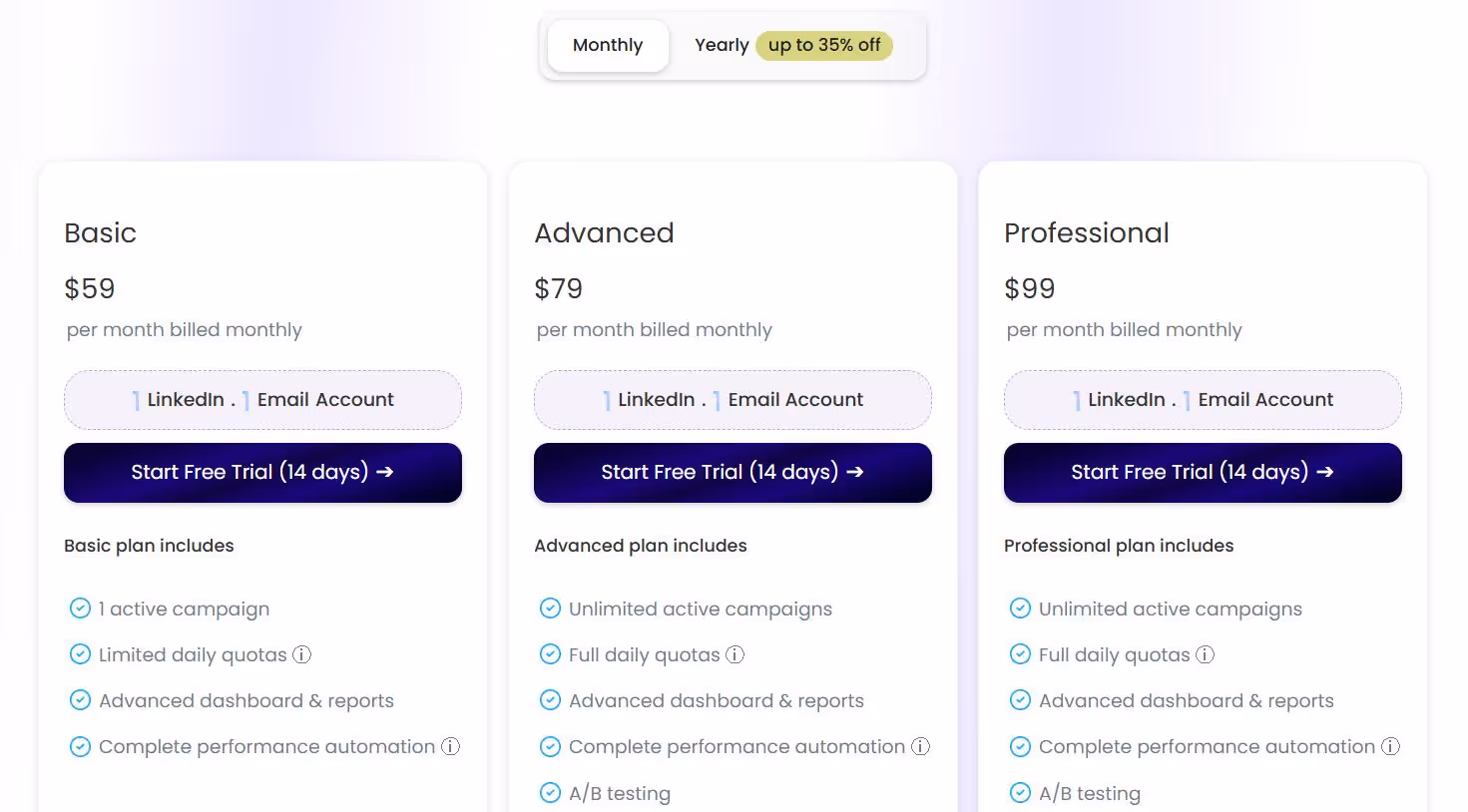Viewport: 1468px width, 812px height.
Task: Click the checkmark beside Unlimited active campaigns on Professional
Action: pyautogui.click(x=1021, y=608)
